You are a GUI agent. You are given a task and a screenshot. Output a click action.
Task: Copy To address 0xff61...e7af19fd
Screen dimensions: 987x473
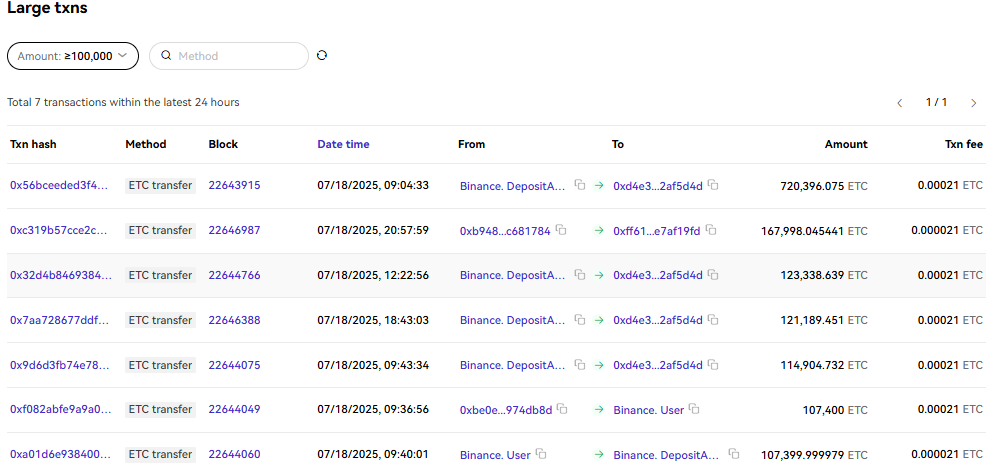coord(711,231)
